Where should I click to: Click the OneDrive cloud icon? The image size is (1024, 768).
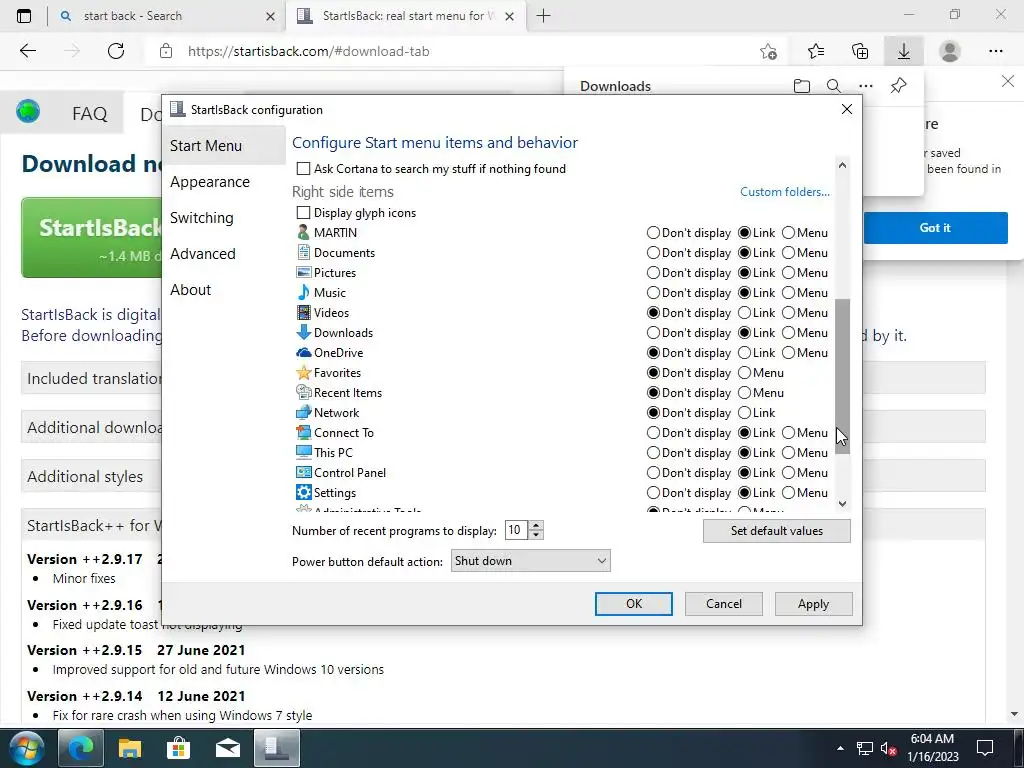coord(303,353)
